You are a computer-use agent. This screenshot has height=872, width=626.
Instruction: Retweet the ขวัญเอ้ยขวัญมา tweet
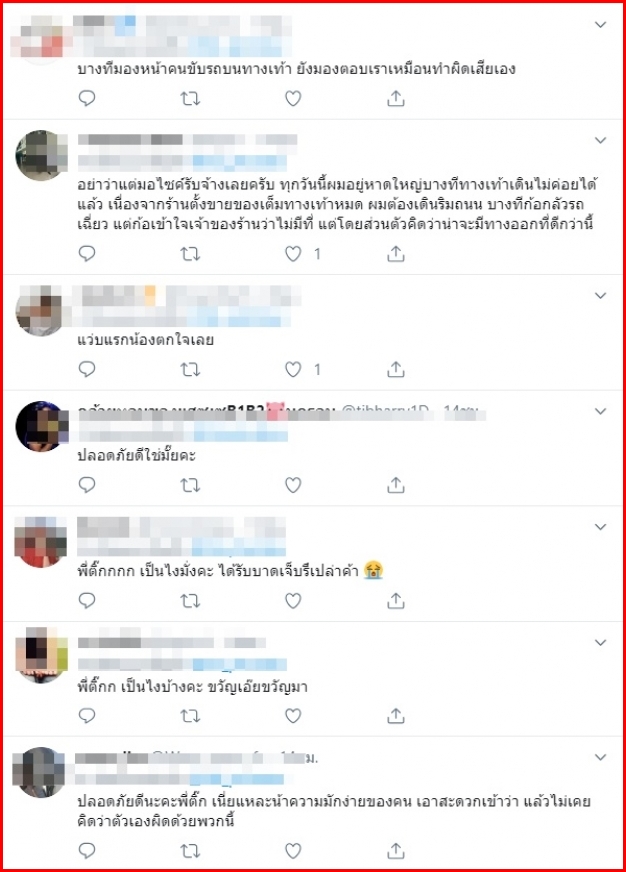pyautogui.click(x=190, y=716)
